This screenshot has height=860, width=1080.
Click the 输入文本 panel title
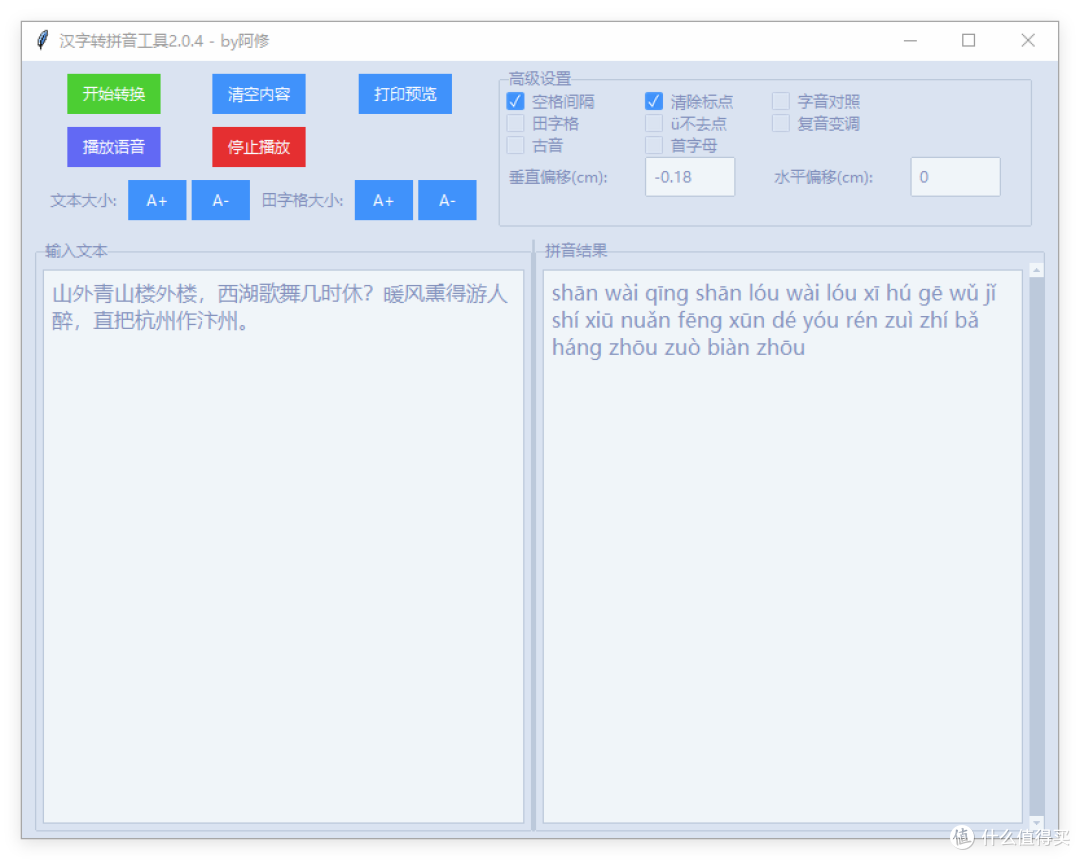tap(76, 251)
